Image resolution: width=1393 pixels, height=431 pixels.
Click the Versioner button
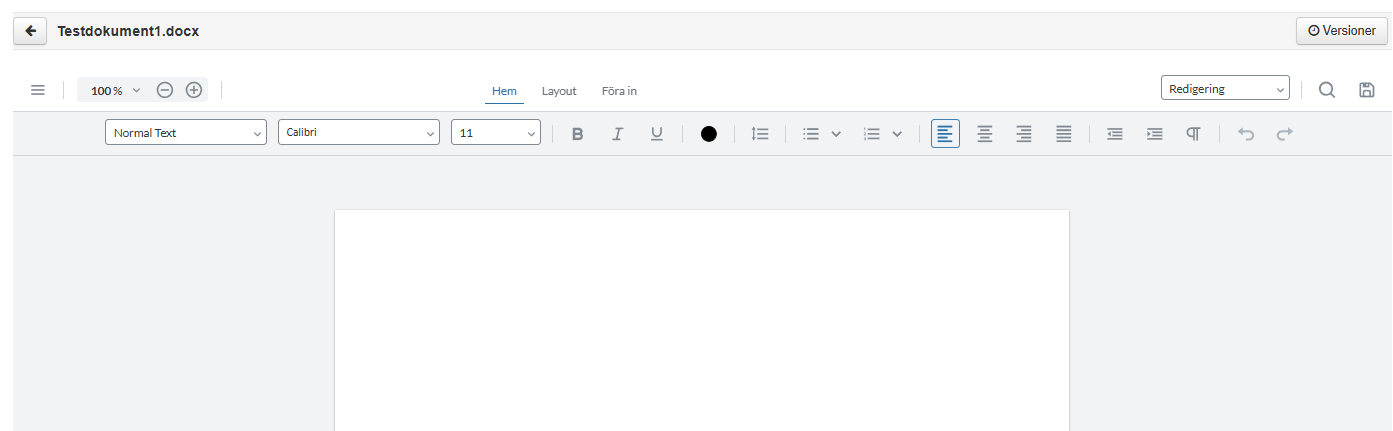[x=1342, y=31]
